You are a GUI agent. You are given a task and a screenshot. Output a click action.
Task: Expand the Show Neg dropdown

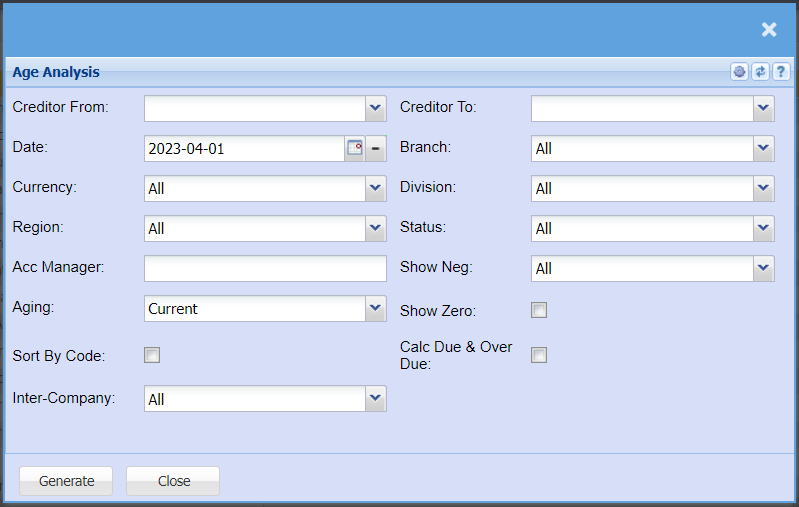763,268
